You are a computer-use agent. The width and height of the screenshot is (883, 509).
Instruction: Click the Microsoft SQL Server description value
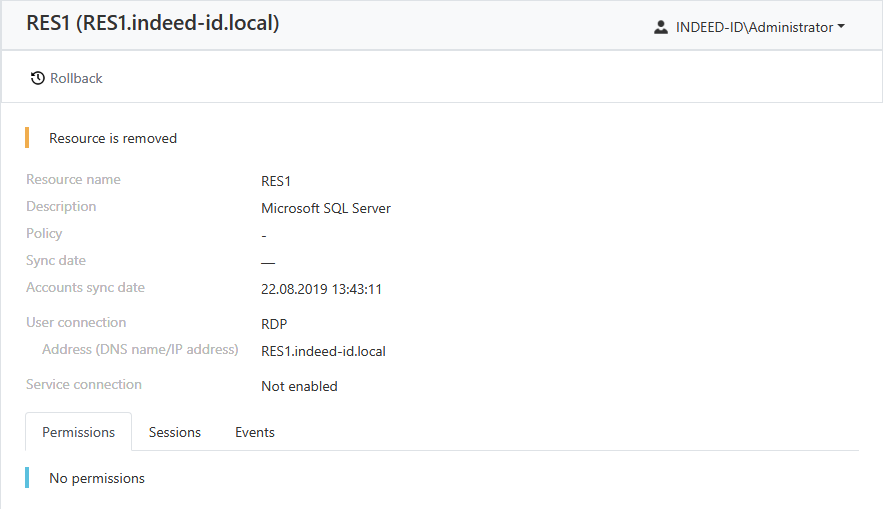click(x=326, y=208)
